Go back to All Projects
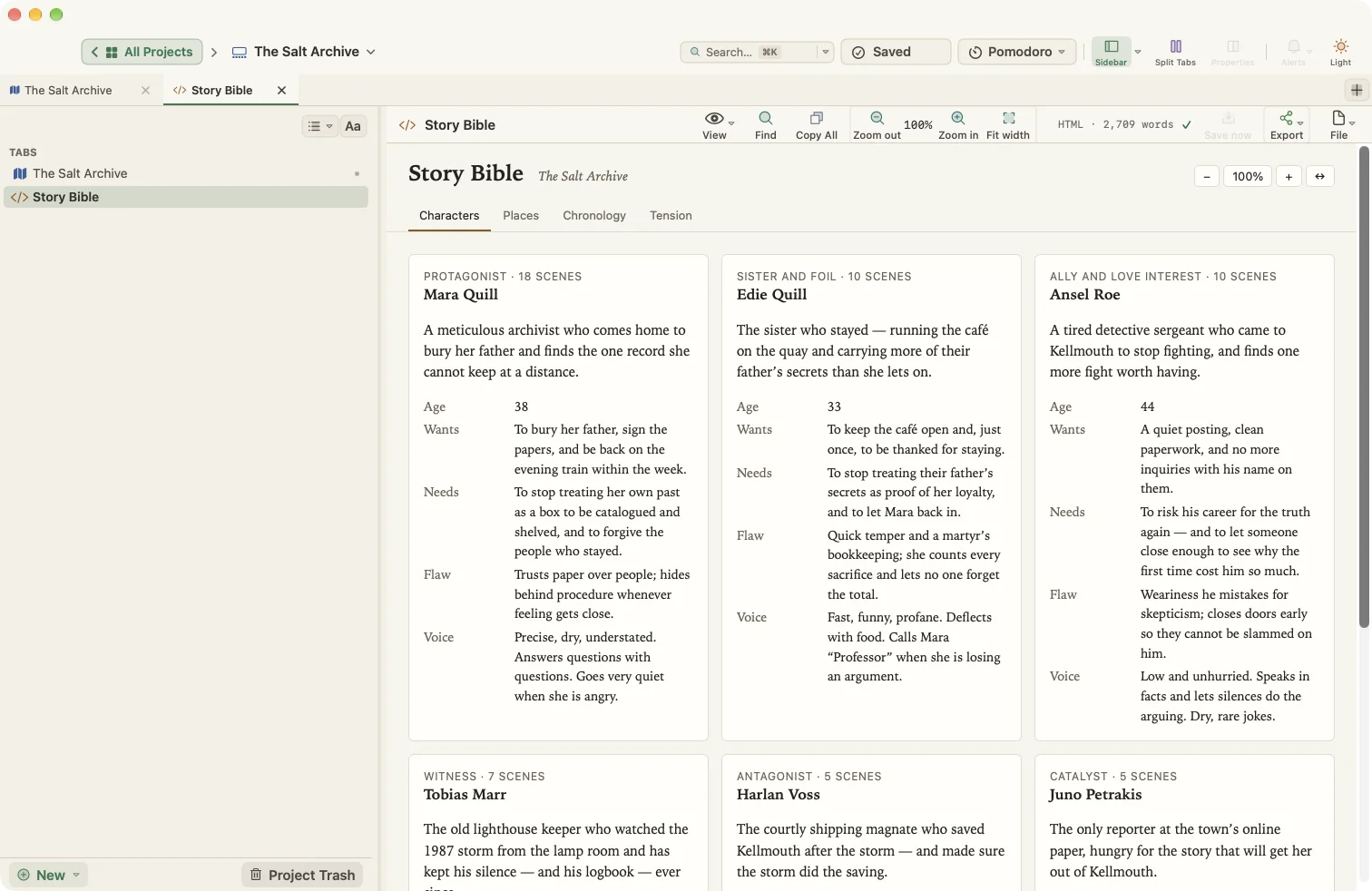The width and height of the screenshot is (1372, 891). pyautogui.click(x=142, y=52)
